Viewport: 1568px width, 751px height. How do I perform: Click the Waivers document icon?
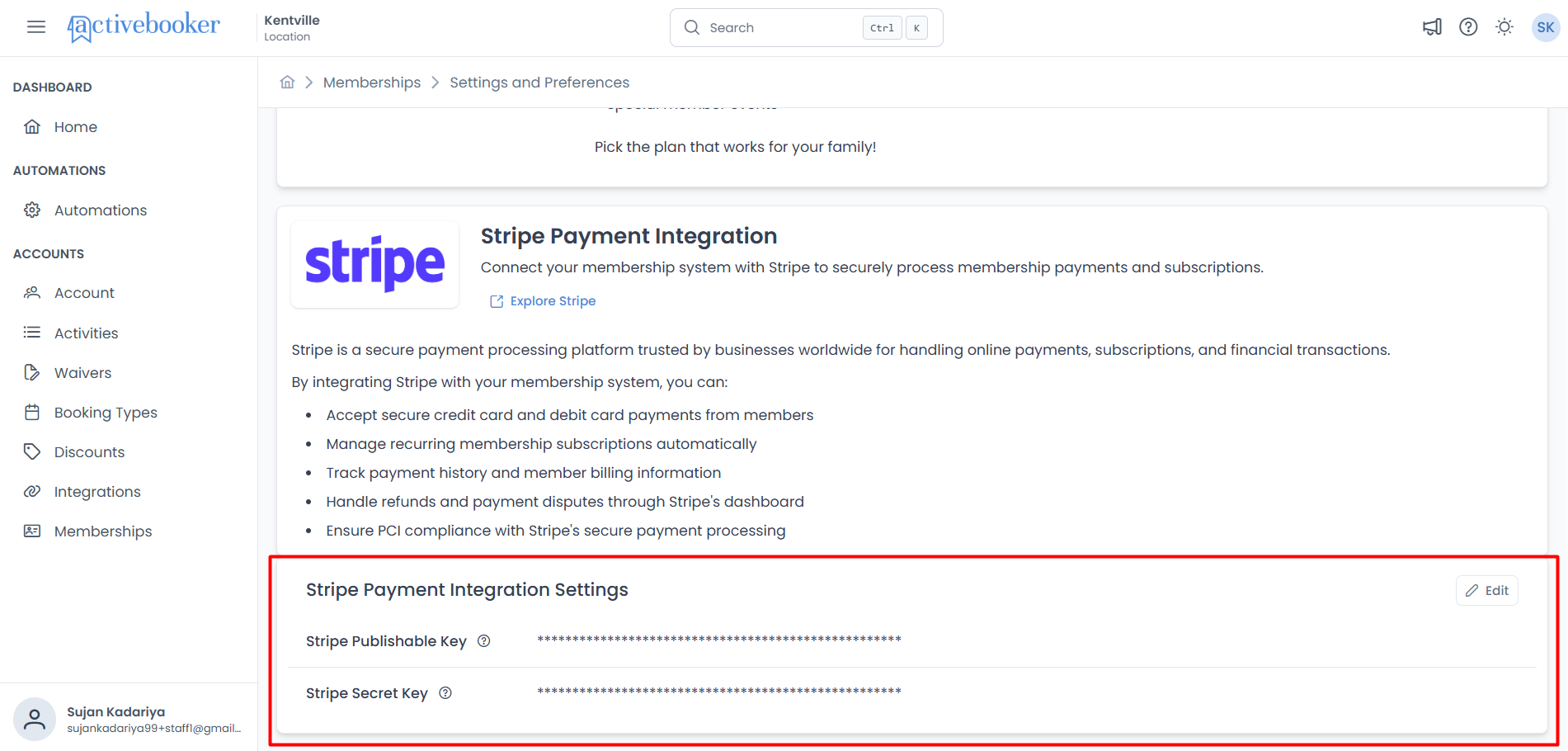pyautogui.click(x=32, y=372)
